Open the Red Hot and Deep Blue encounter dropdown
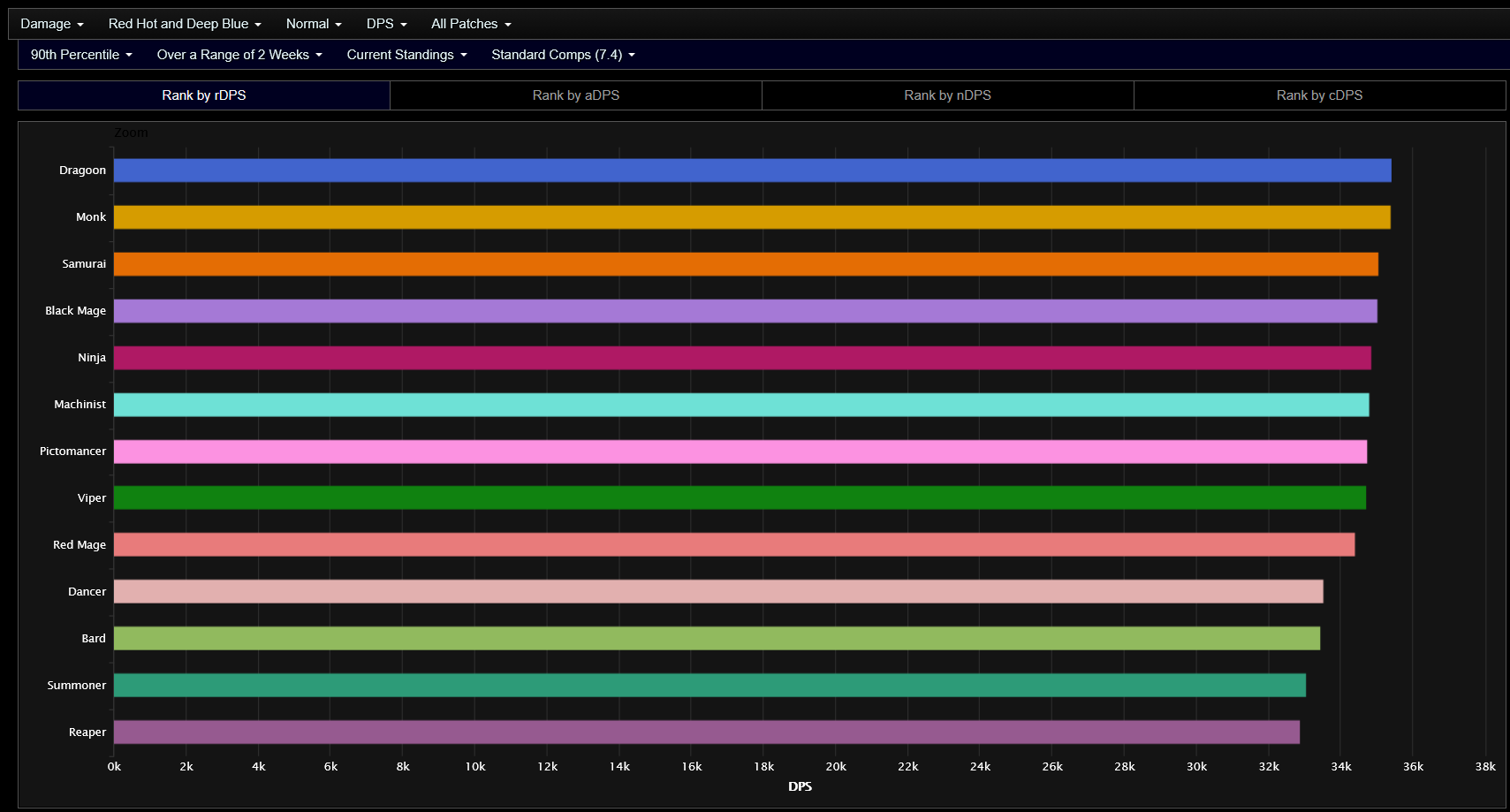The width and height of the screenshot is (1510, 812). tap(185, 24)
